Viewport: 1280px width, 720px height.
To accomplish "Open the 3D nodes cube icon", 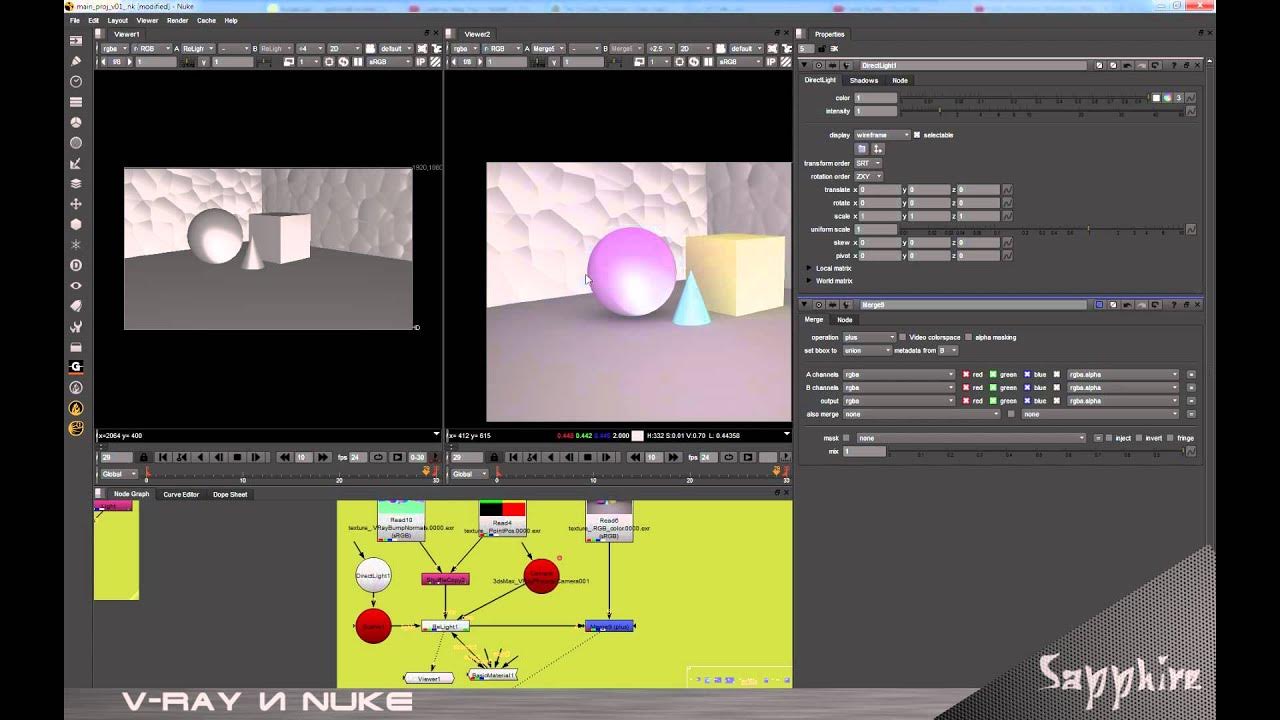I will [x=76, y=225].
